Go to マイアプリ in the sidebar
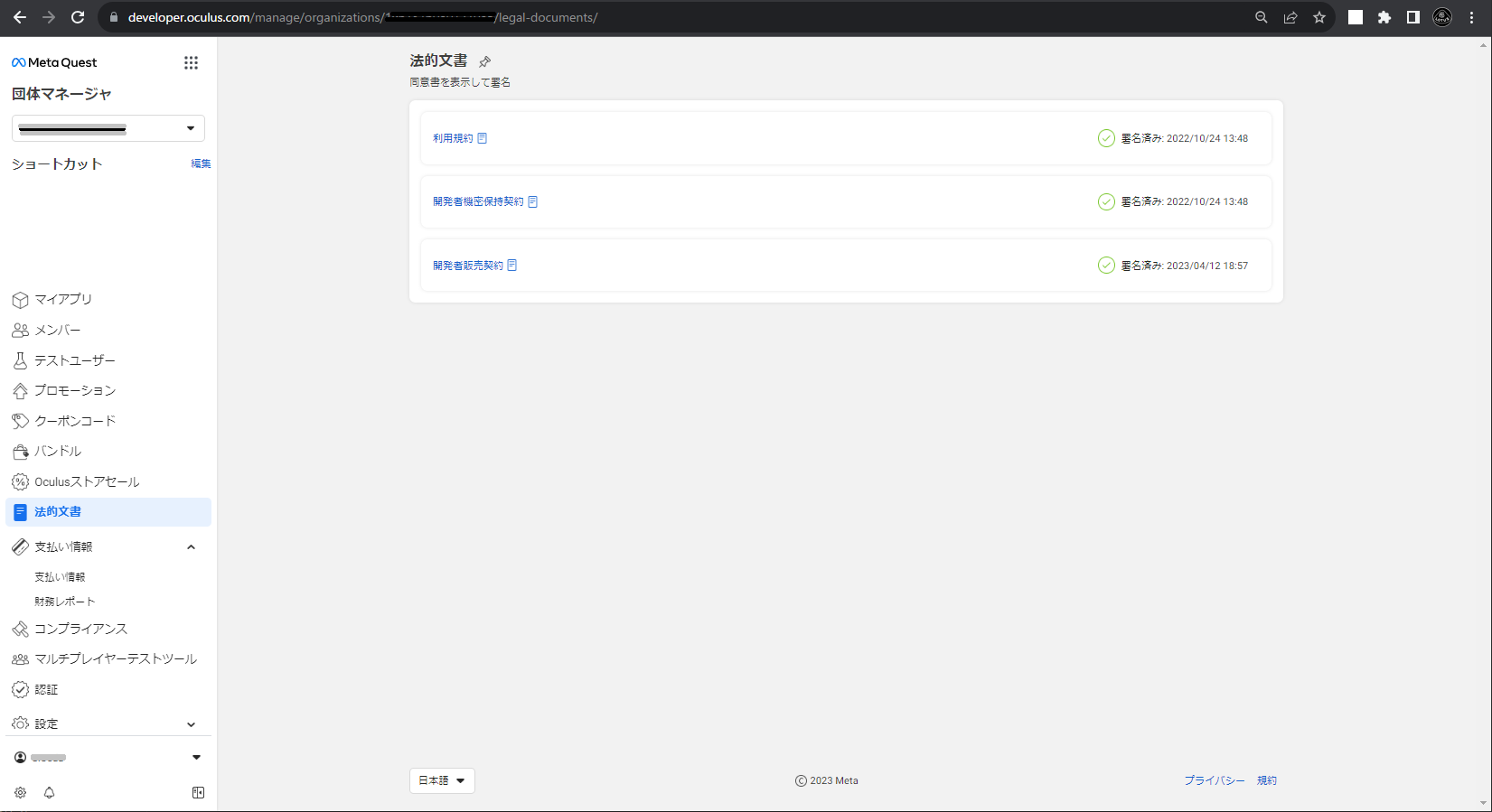 point(63,299)
